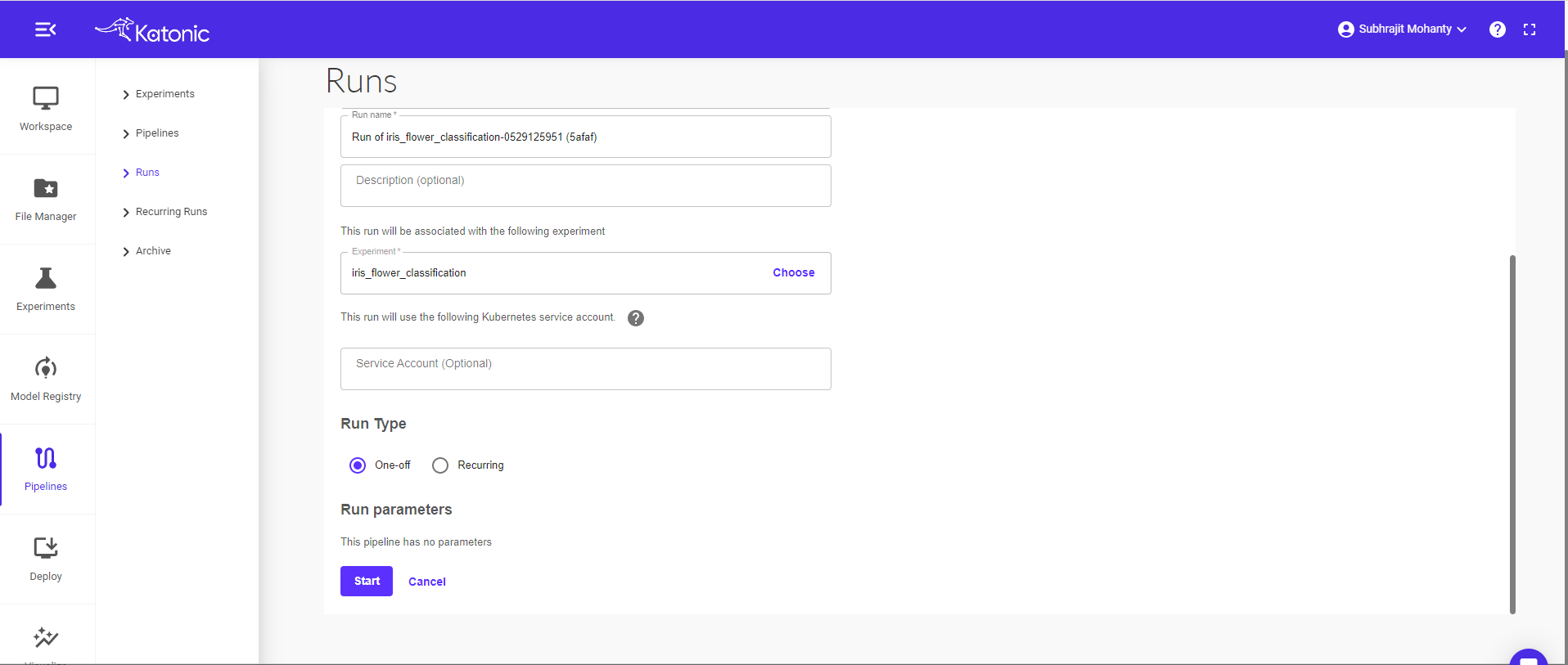This screenshot has width=1568, height=665.
Task: Open the Deploy icon
Action: [x=46, y=548]
